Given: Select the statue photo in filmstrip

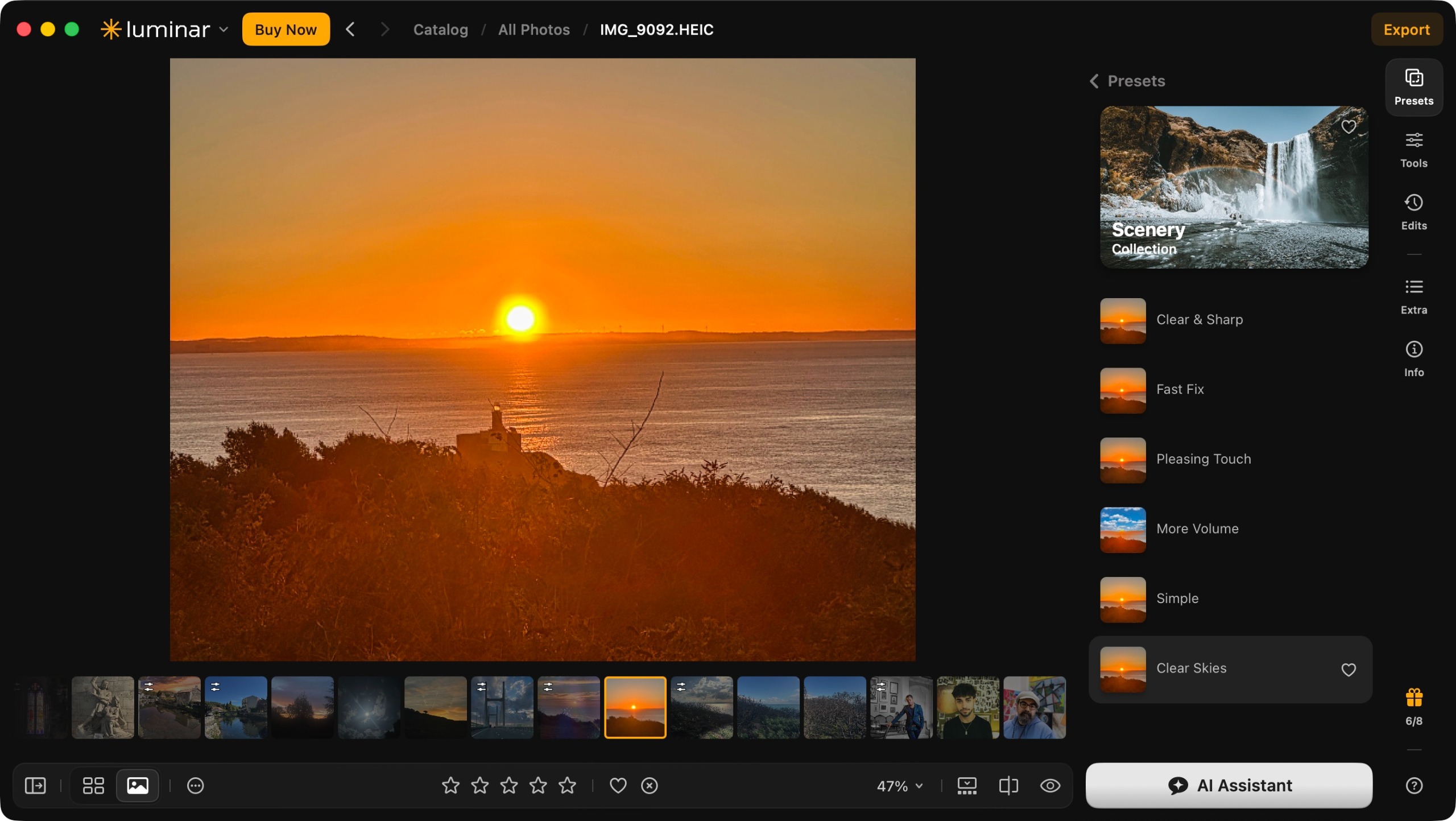Looking at the screenshot, I should tap(102, 707).
